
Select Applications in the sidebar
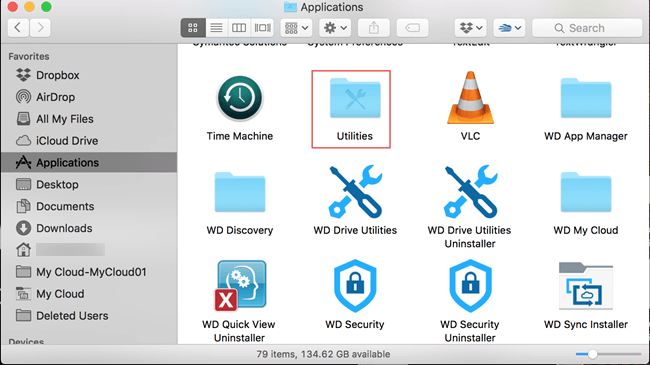(x=89, y=162)
